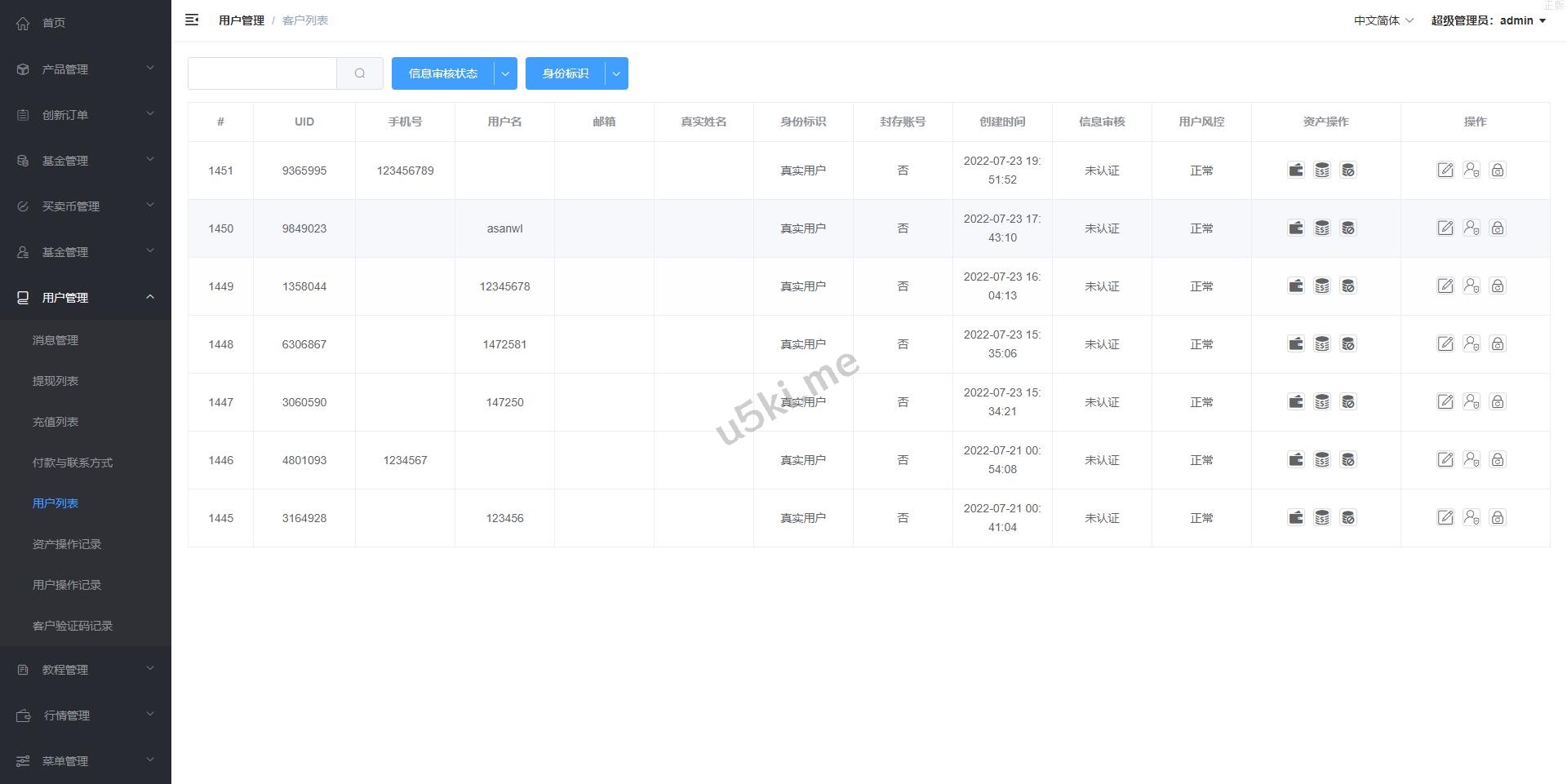Click the blocked coins icon for UID 1358044
The width and height of the screenshot is (1567, 784).
tap(1347, 286)
